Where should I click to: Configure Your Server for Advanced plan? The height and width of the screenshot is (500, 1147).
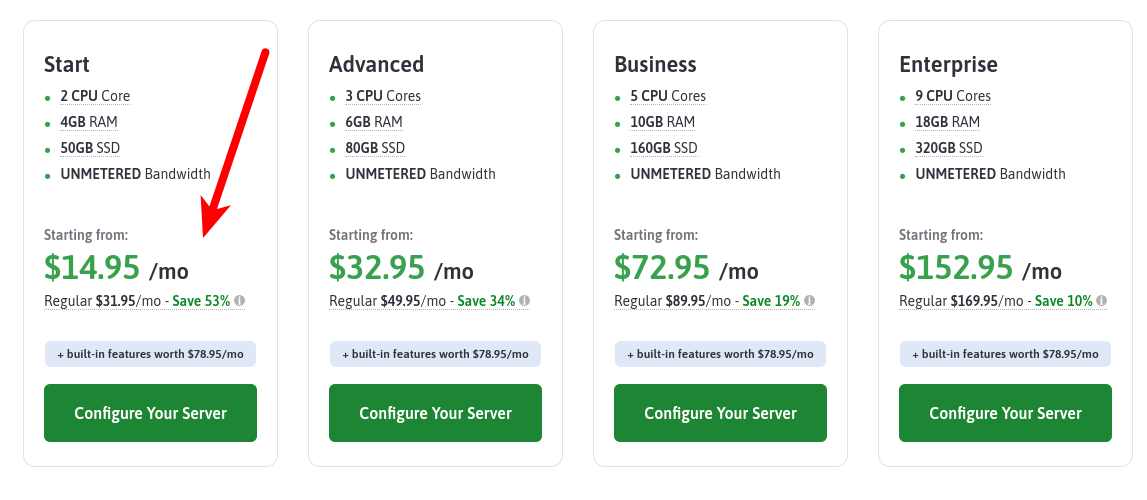[x=435, y=413]
